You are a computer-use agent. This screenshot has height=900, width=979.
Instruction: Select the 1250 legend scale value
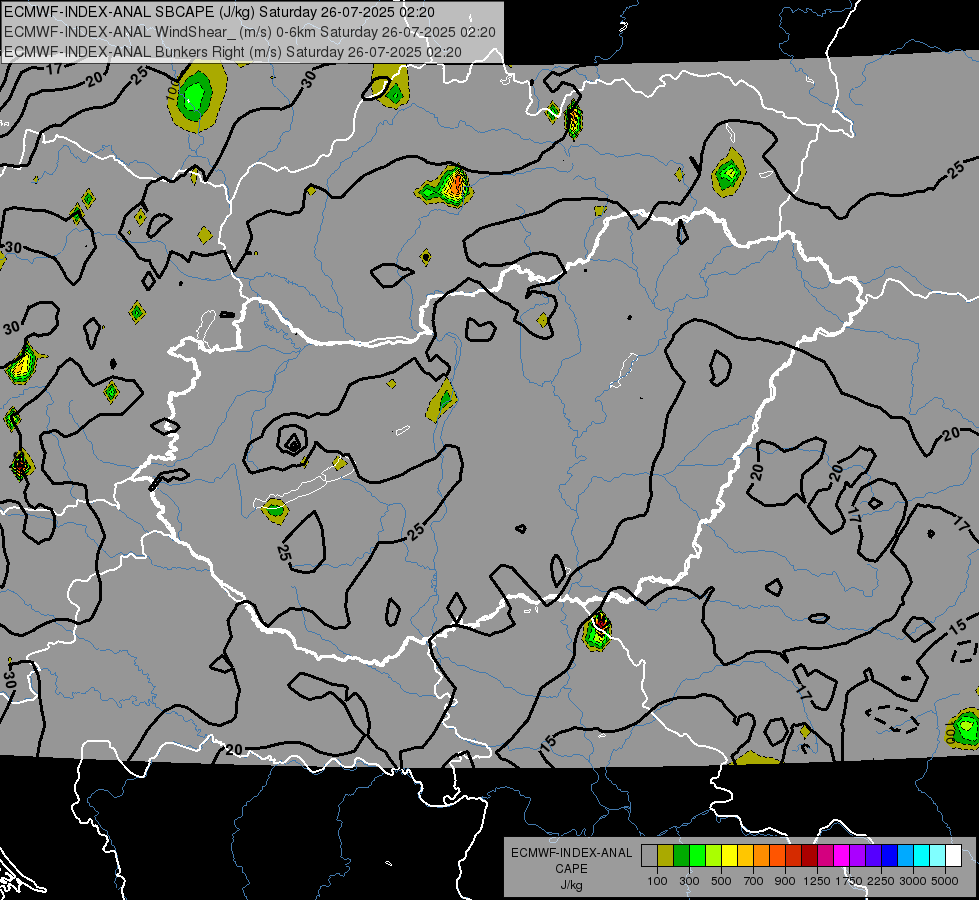(817, 881)
